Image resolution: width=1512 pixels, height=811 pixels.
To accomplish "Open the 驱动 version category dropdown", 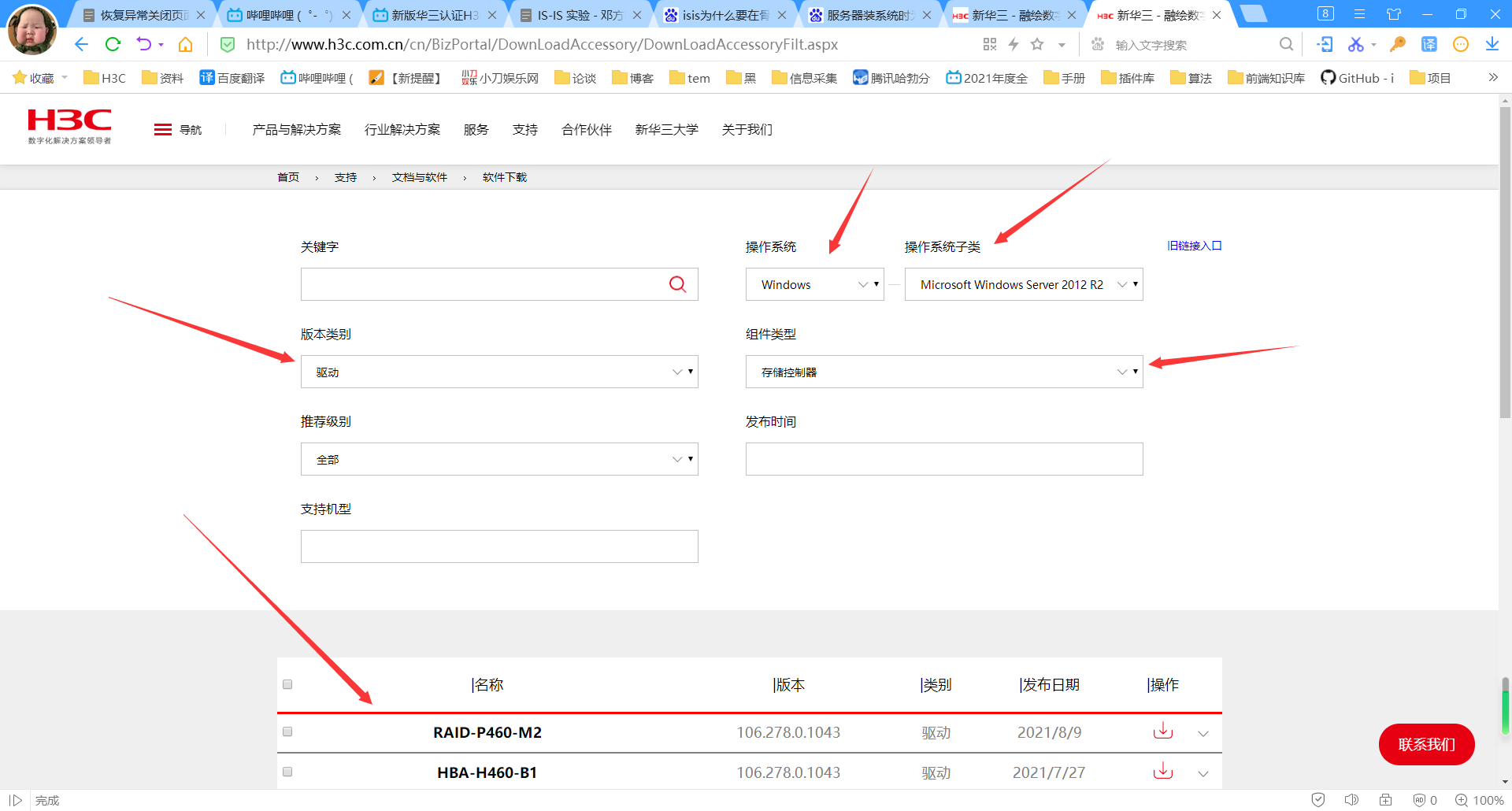I will [x=499, y=372].
